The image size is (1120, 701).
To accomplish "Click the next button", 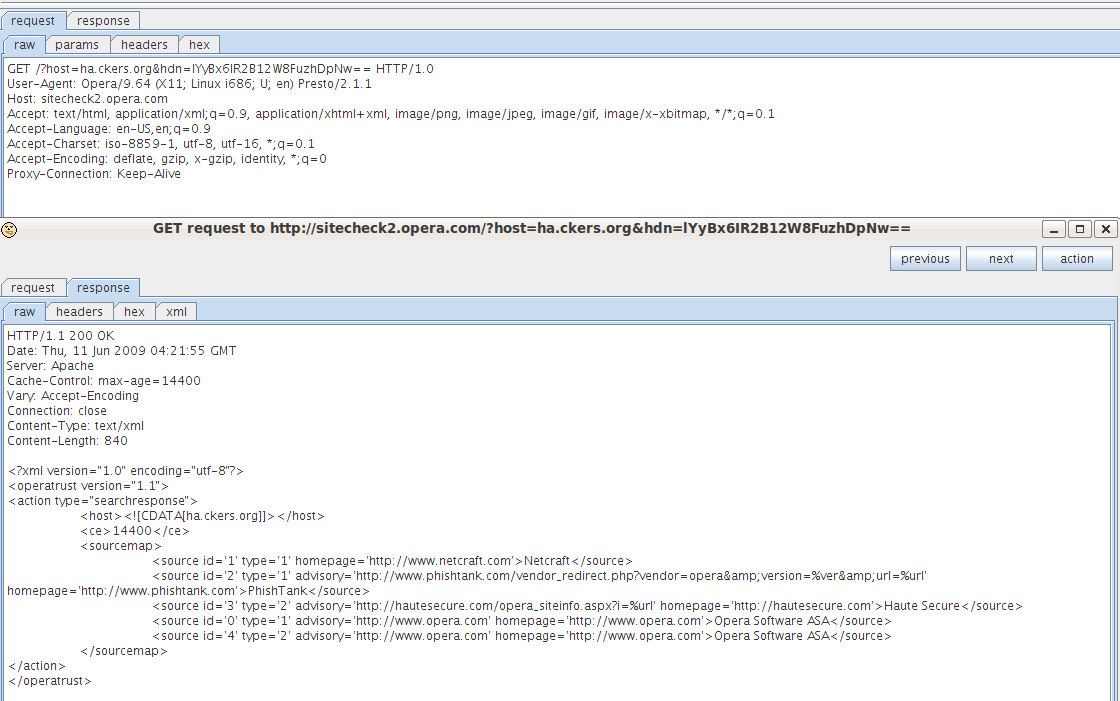I will coord(1001,259).
